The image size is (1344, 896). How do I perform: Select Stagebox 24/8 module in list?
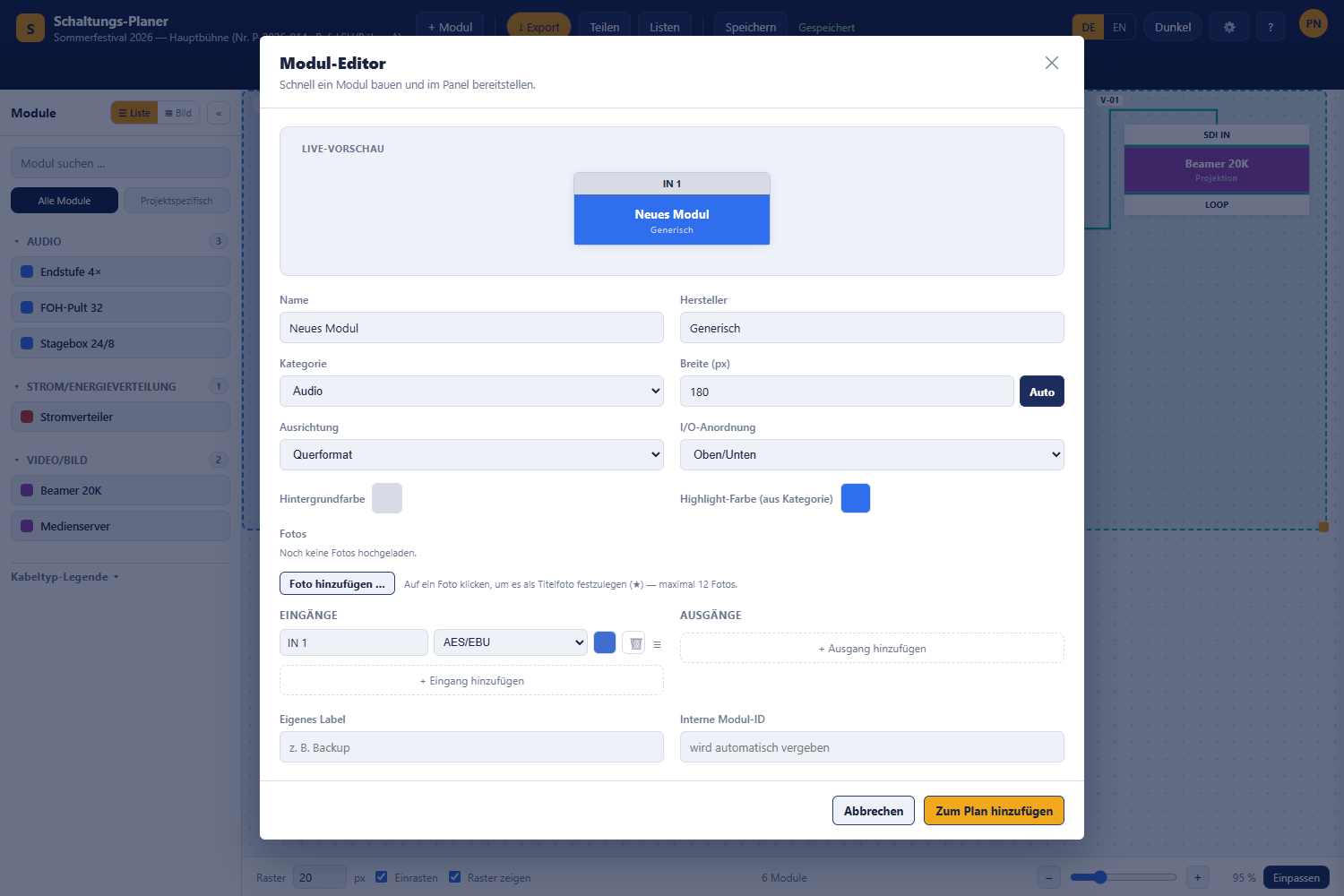120,344
